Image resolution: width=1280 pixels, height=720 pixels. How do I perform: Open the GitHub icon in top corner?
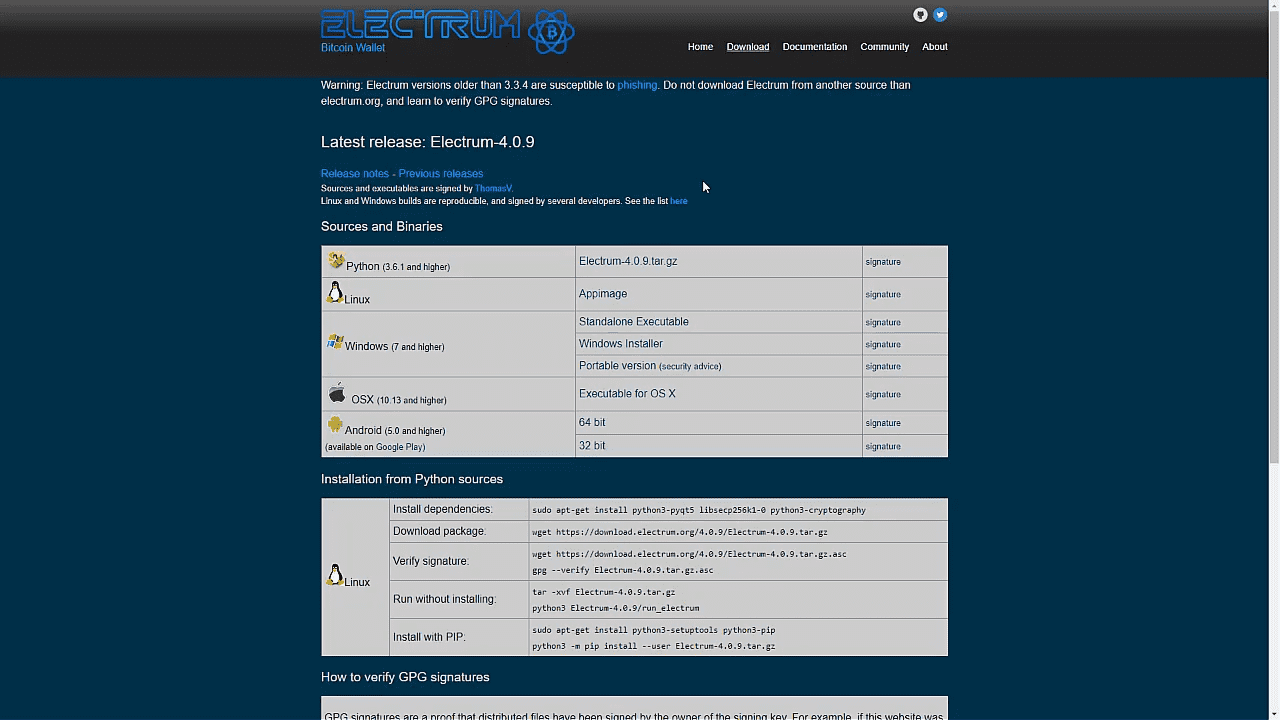(x=920, y=15)
